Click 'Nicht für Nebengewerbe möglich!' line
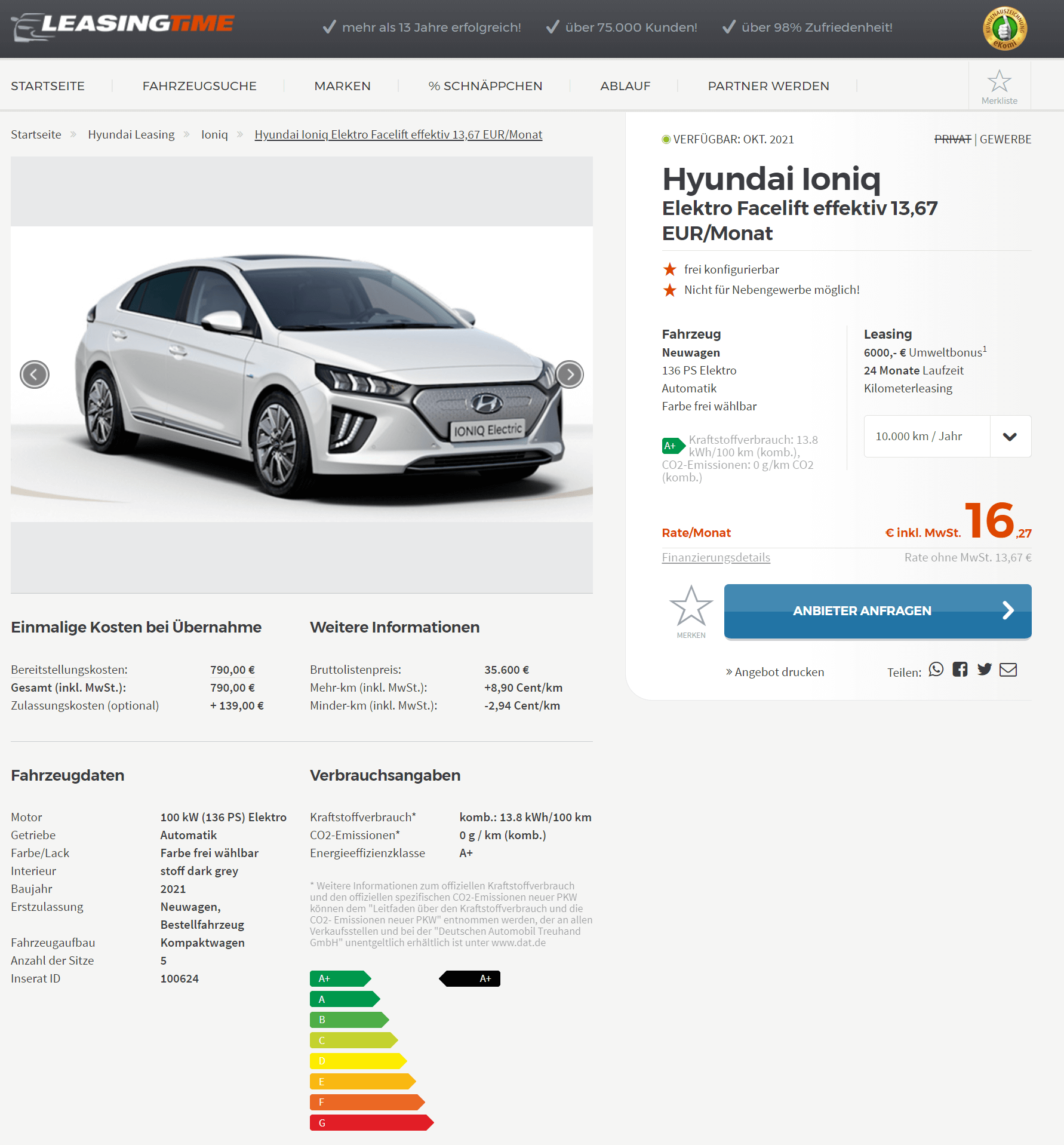 click(x=771, y=290)
